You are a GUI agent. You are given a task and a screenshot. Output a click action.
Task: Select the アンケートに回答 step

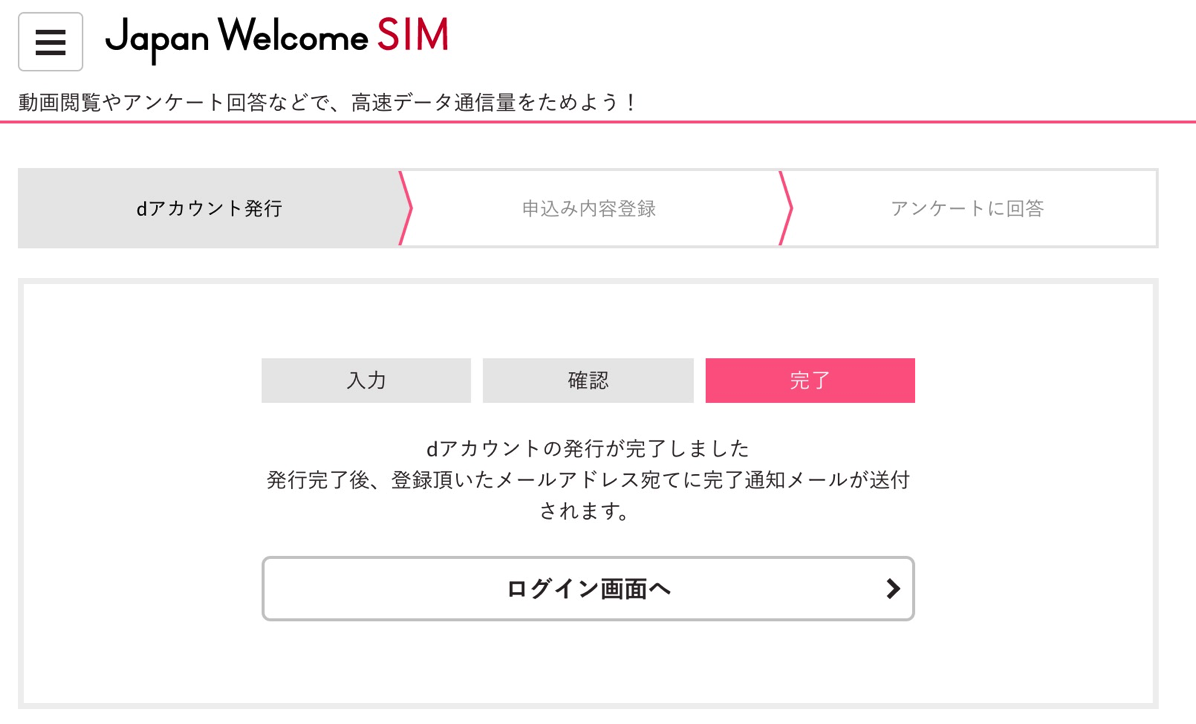click(966, 208)
